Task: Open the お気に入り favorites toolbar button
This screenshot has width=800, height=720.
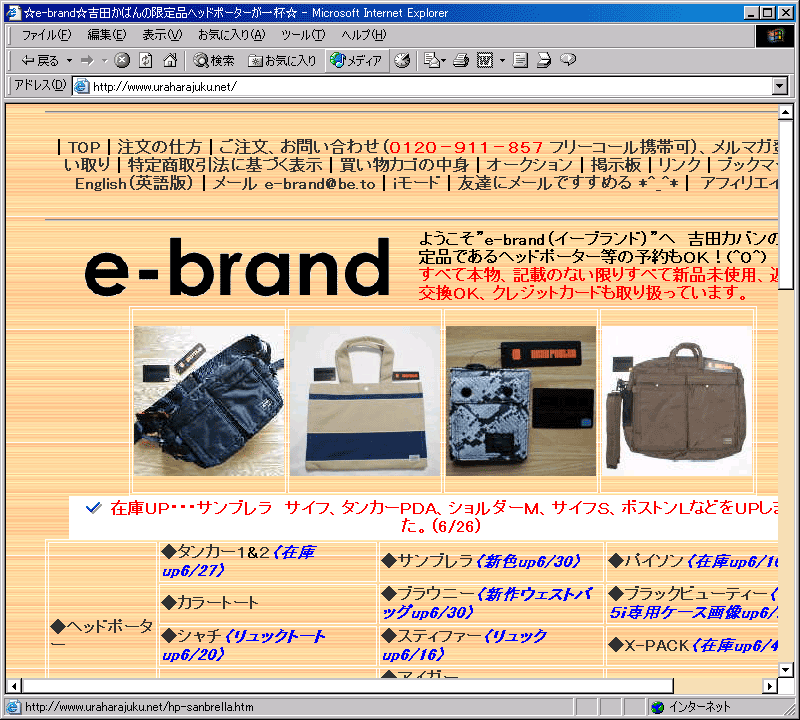Action: [x=282, y=61]
